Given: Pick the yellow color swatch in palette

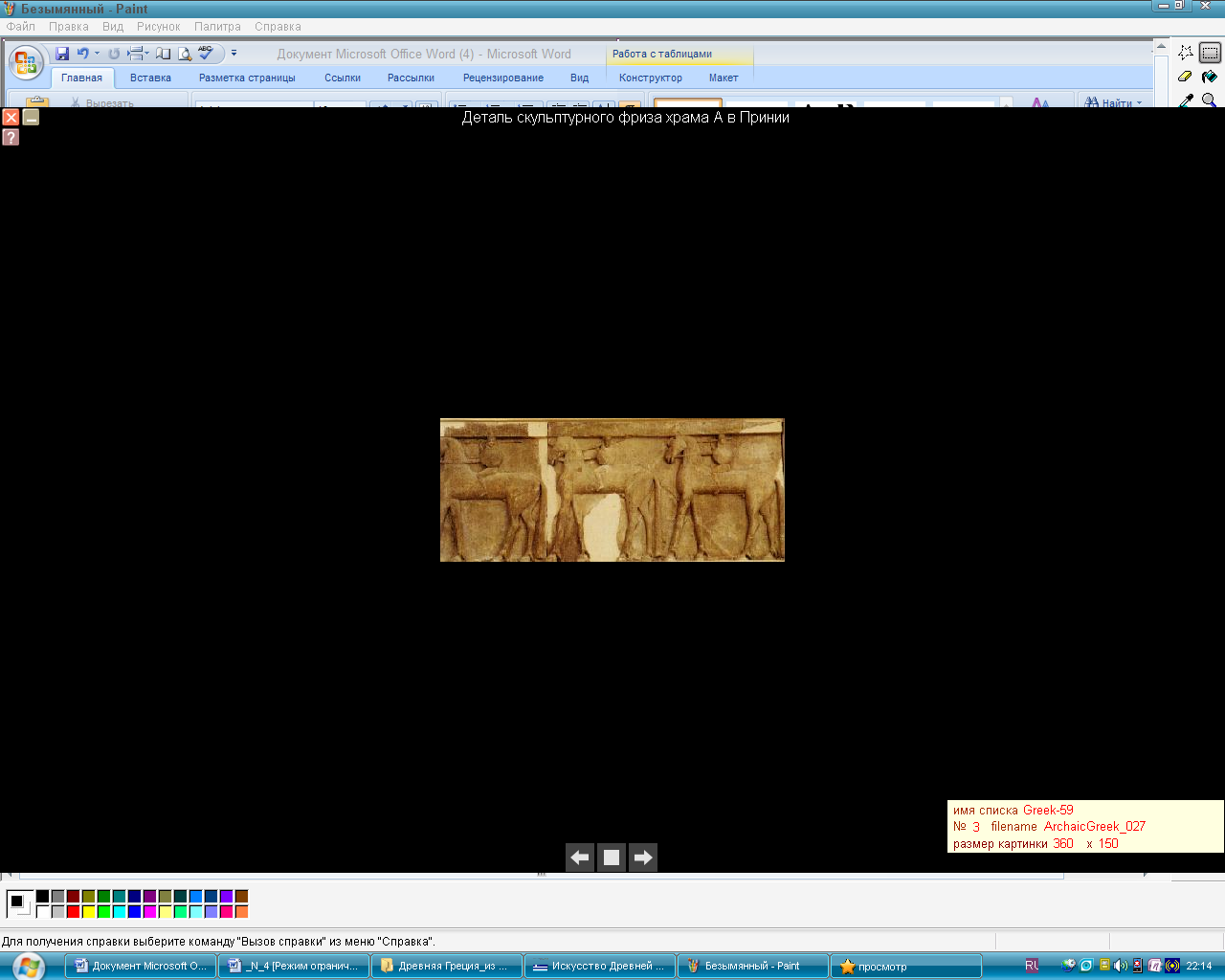Looking at the screenshot, I should point(88,912).
